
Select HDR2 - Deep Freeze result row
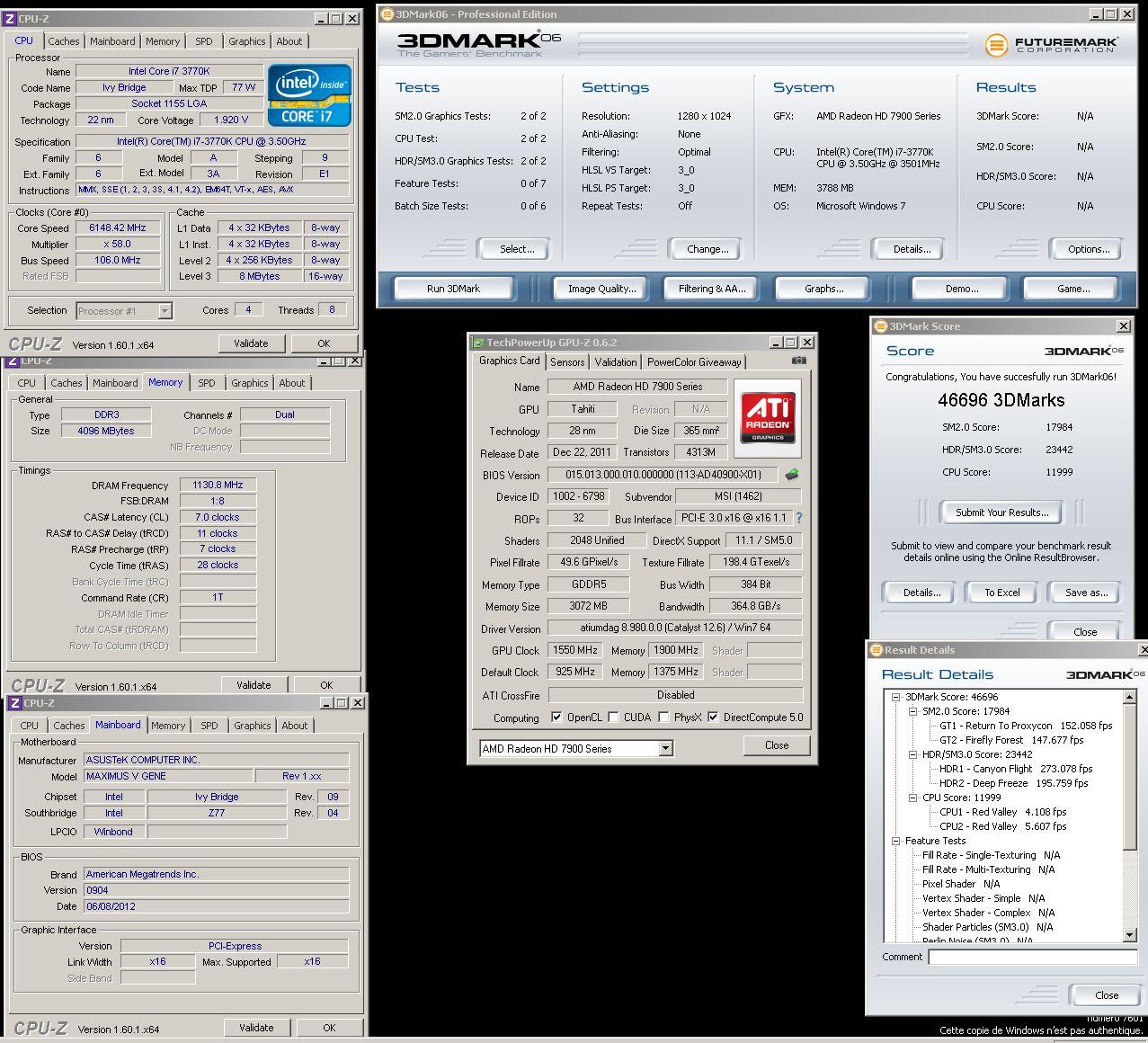[x=1016, y=783]
